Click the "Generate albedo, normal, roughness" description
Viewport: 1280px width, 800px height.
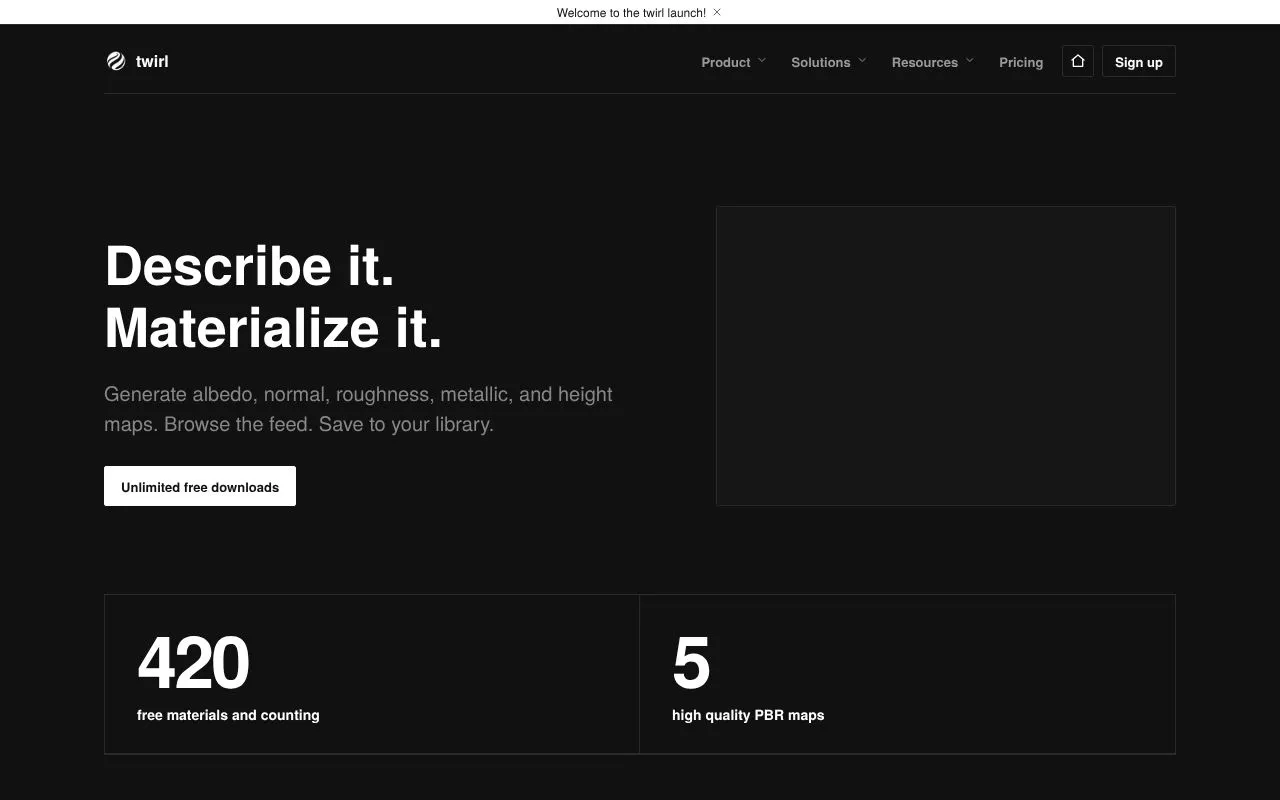(358, 409)
